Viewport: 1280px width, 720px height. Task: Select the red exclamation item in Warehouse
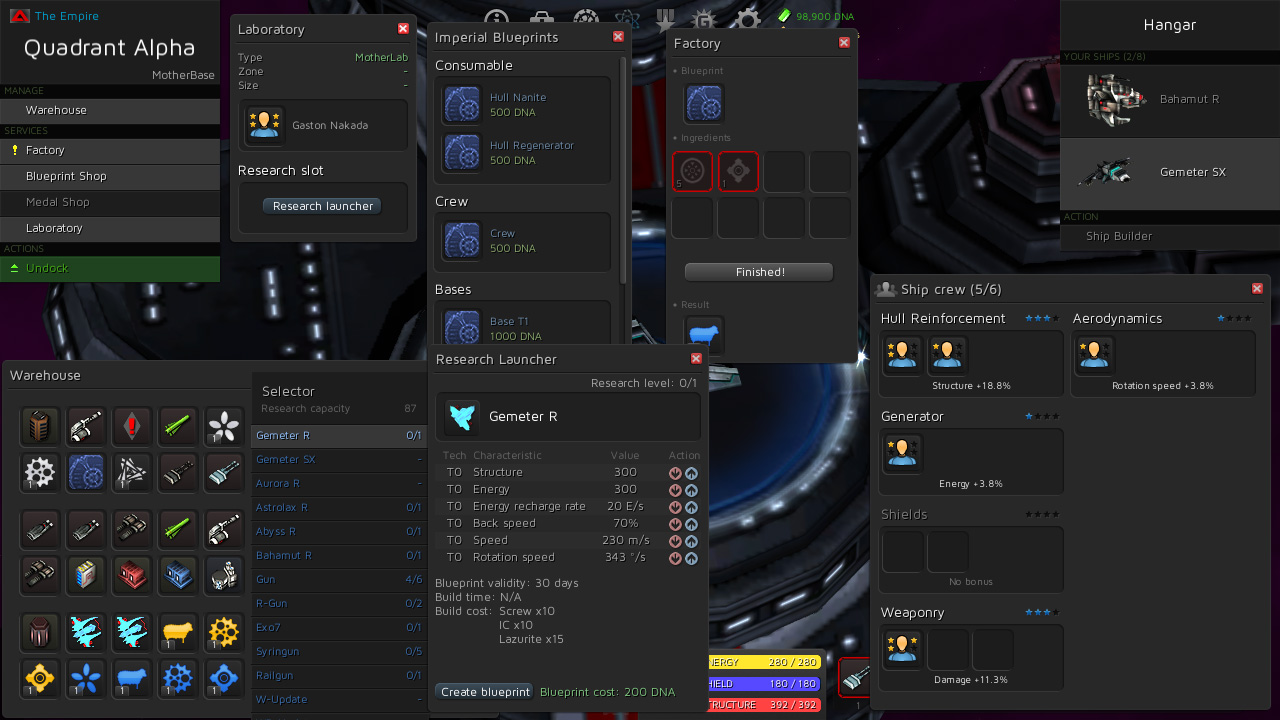132,427
